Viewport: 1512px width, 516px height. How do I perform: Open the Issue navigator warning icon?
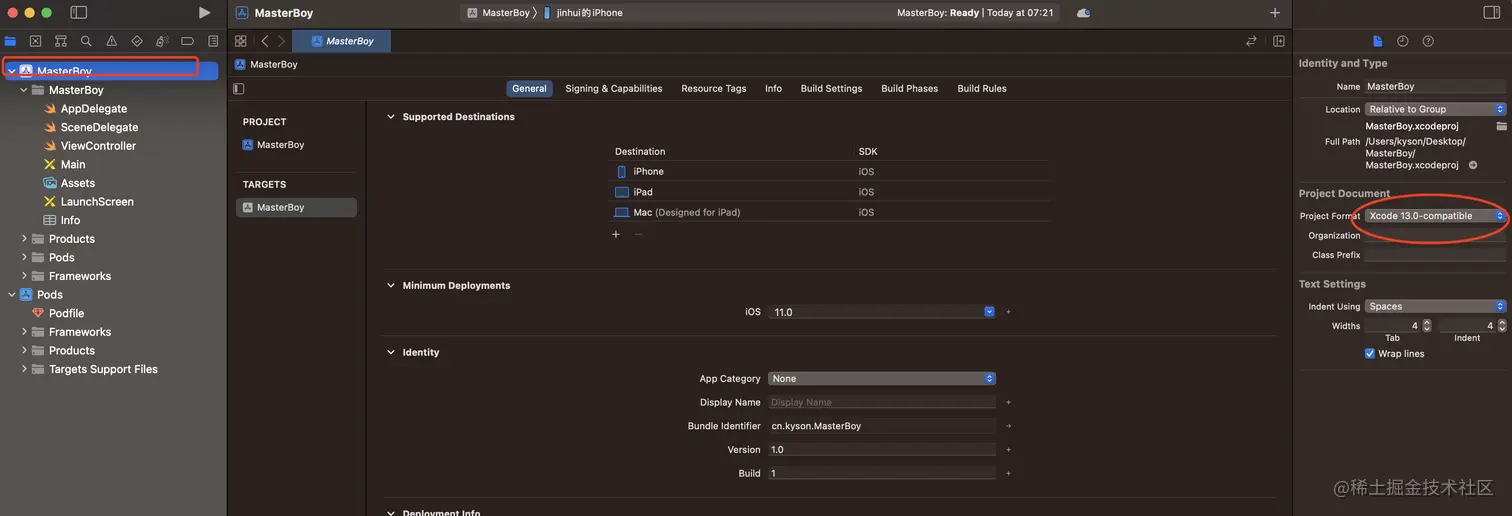click(111, 41)
